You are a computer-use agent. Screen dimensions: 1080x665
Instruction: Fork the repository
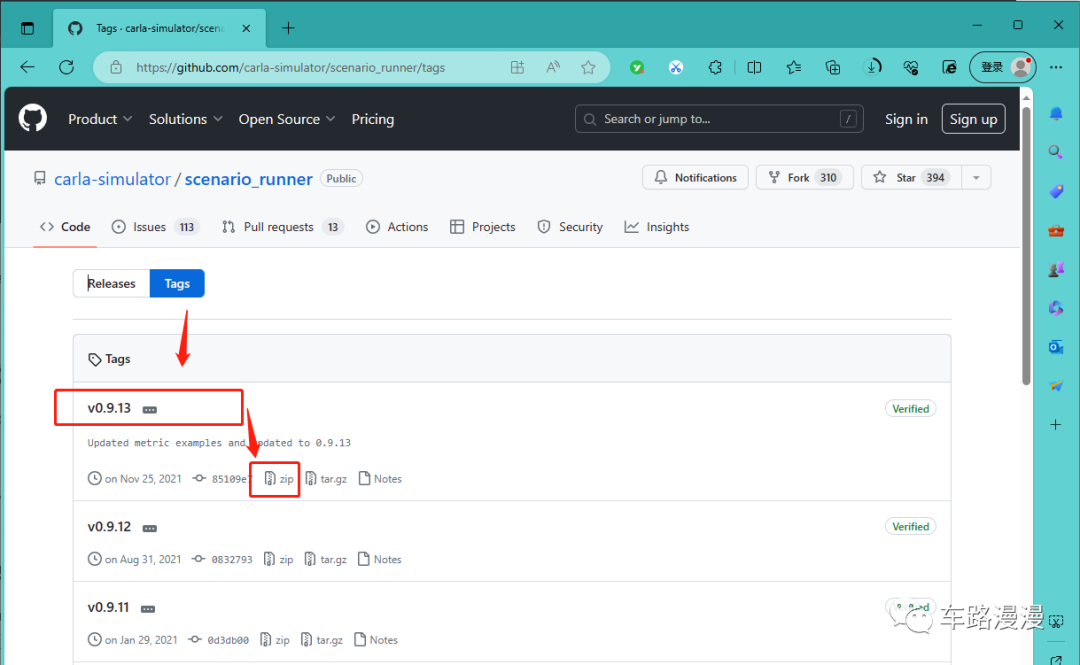[804, 177]
